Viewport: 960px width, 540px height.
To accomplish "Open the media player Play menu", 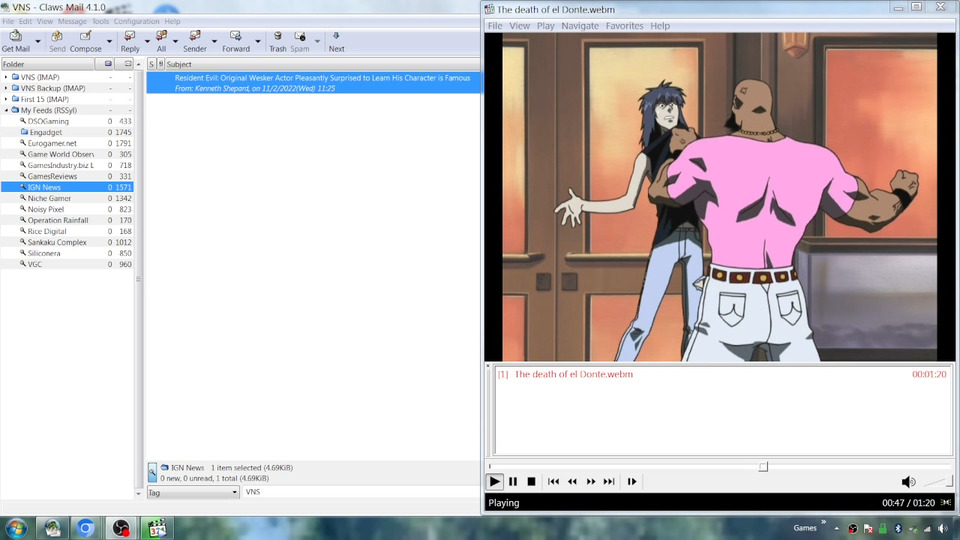I will coord(546,26).
